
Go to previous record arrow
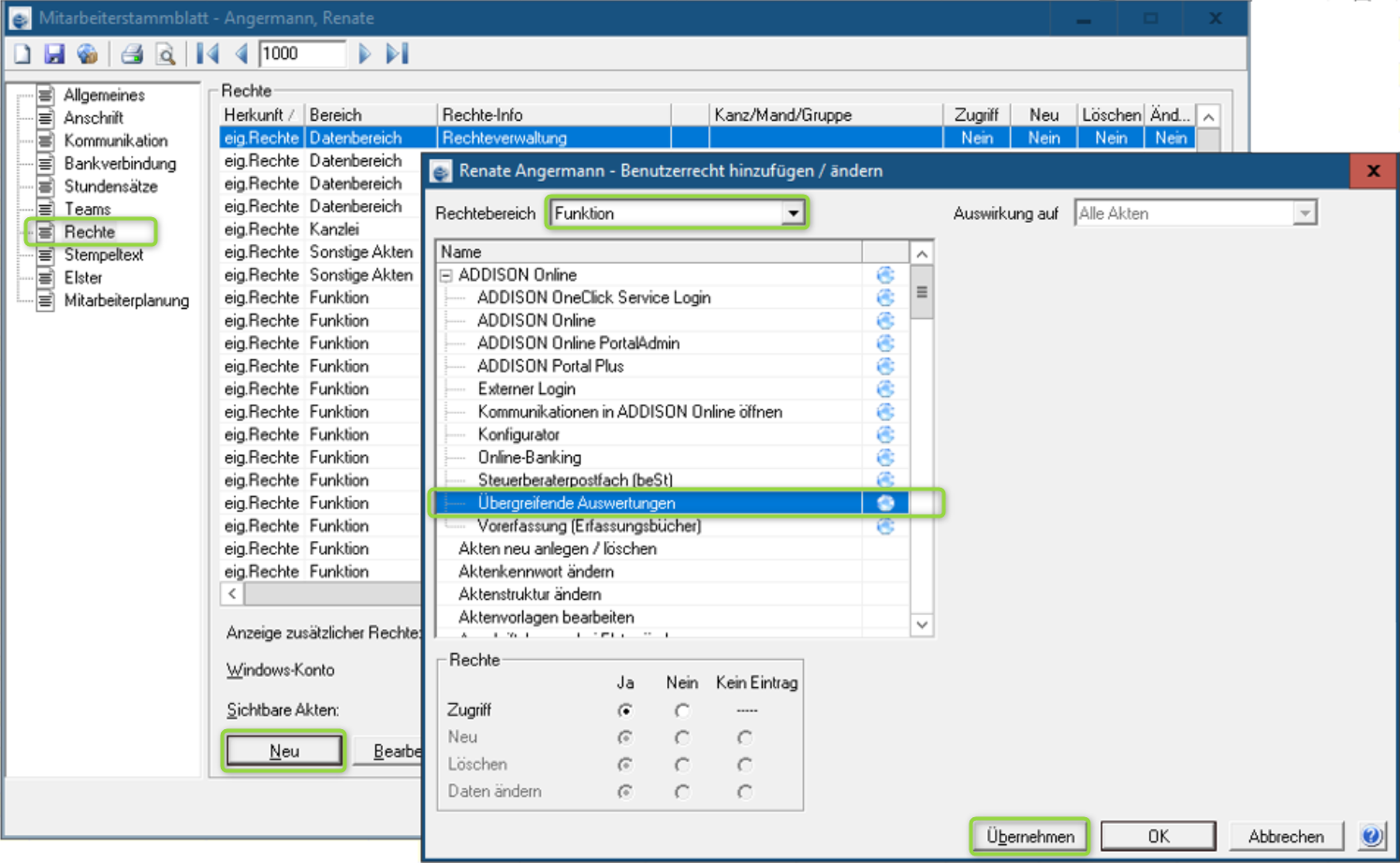[241, 53]
